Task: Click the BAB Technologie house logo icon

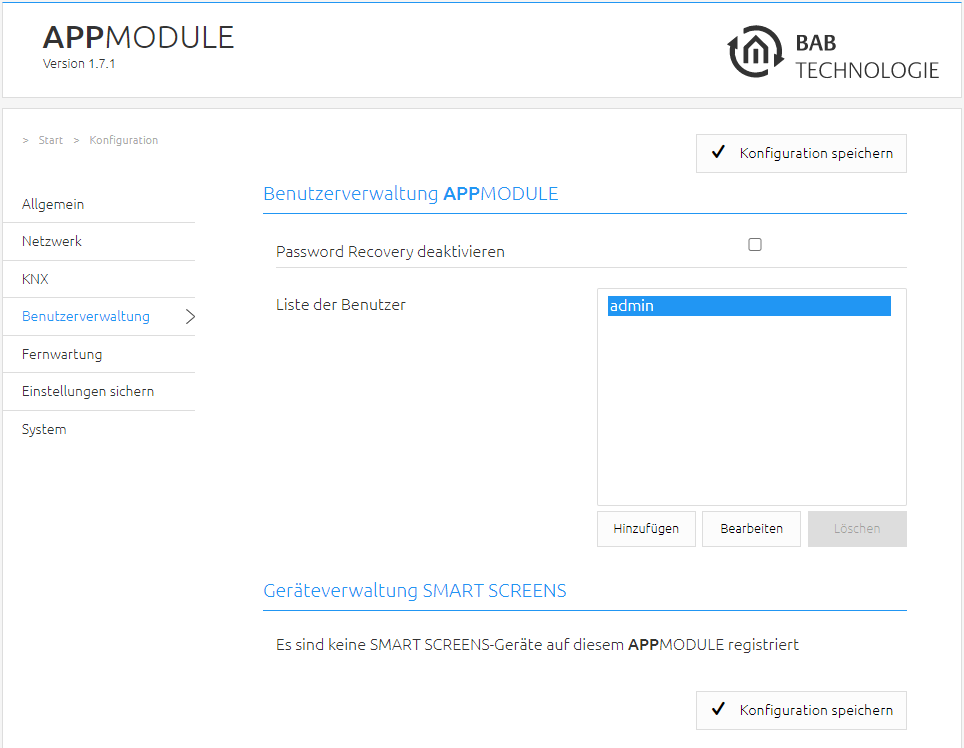Action: coord(756,52)
